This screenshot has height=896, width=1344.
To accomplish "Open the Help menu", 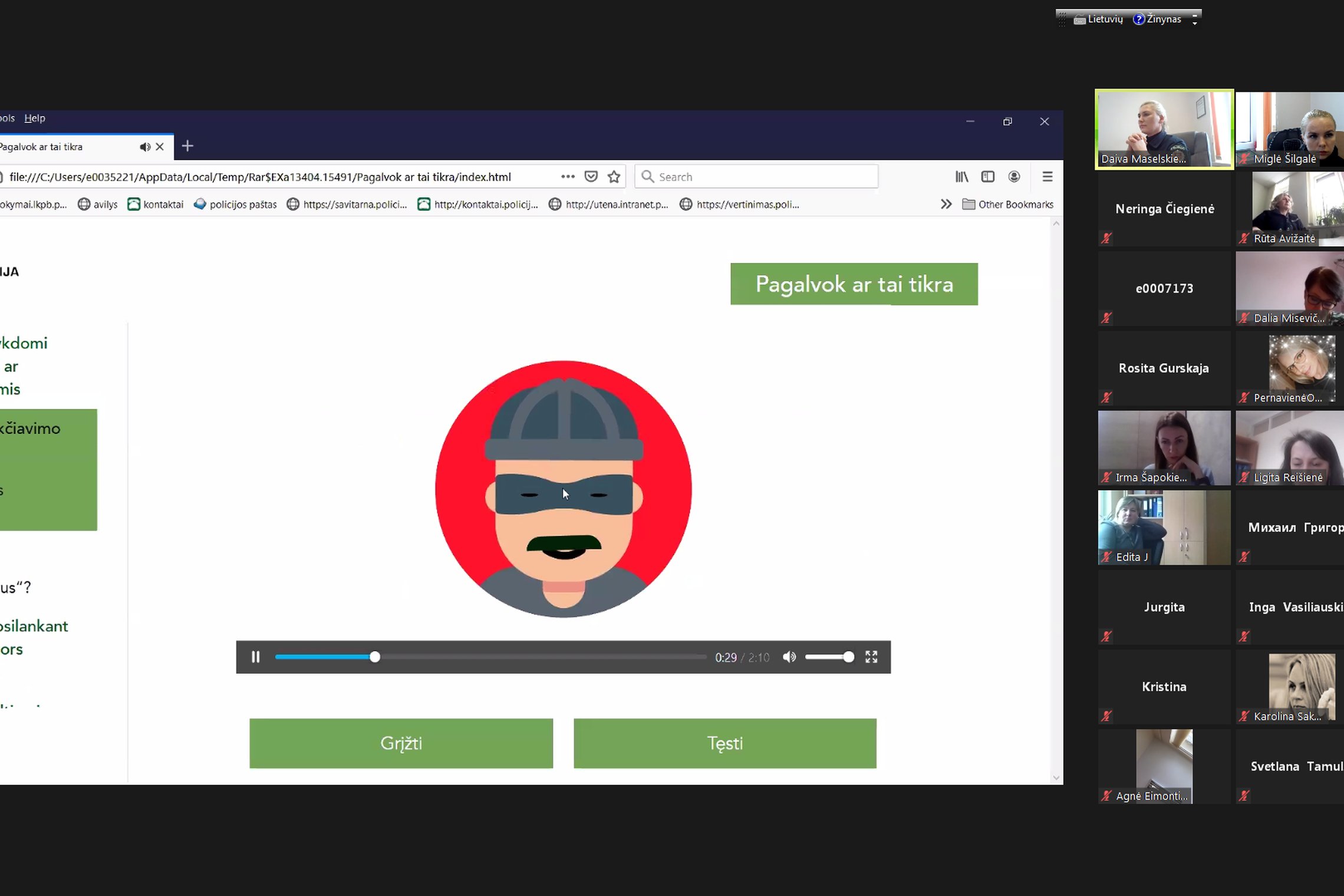I will (x=35, y=118).
